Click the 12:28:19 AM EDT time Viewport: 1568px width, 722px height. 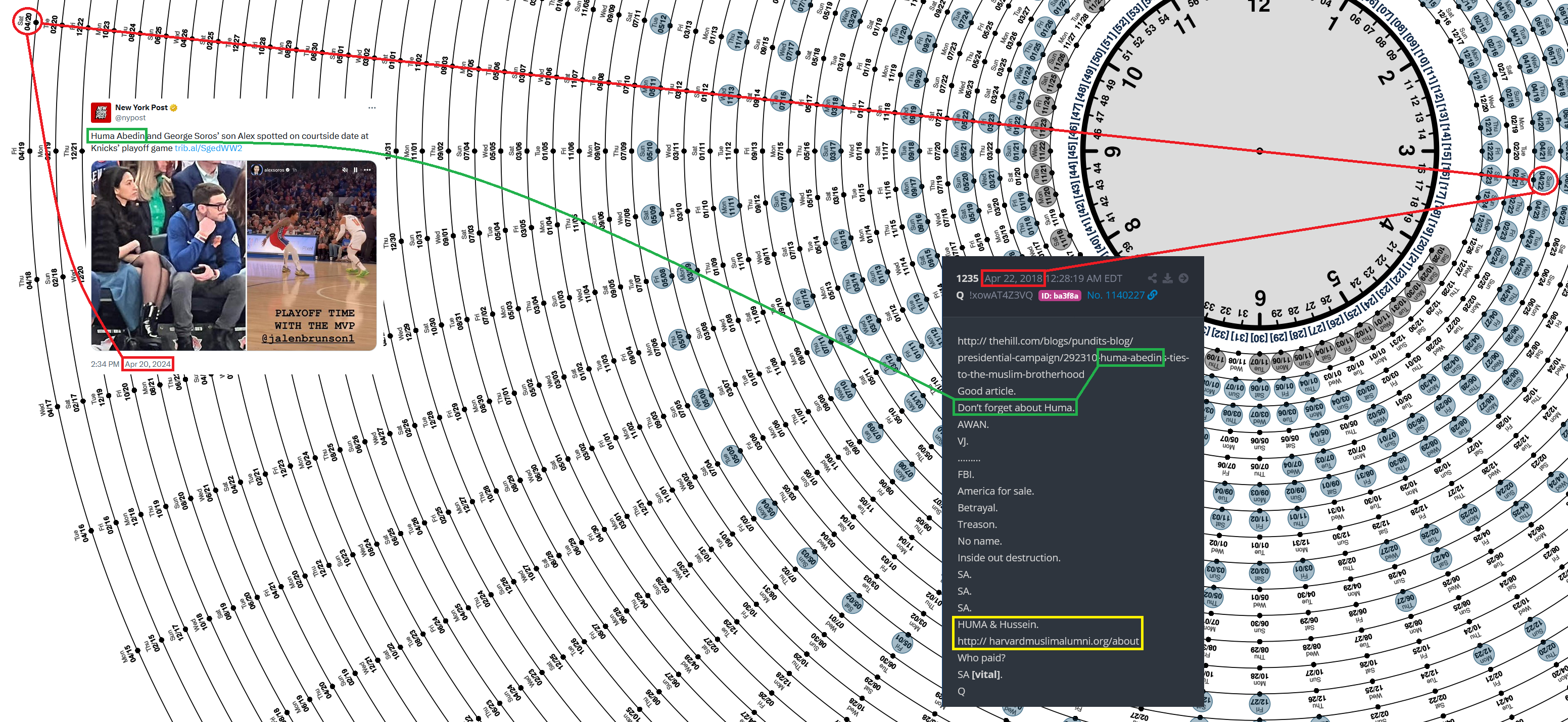[1084, 278]
